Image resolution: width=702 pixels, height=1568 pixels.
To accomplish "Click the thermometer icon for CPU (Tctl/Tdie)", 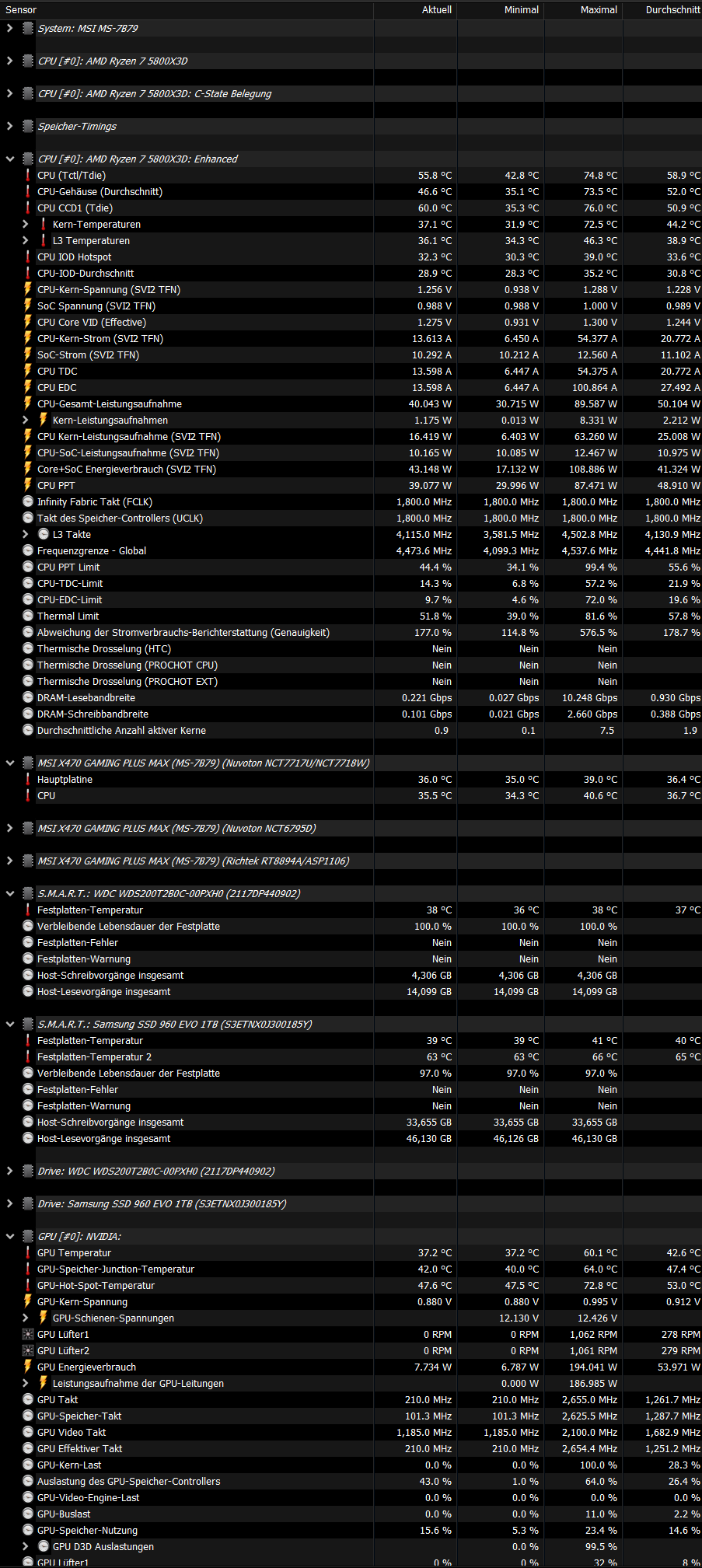I will (28, 175).
